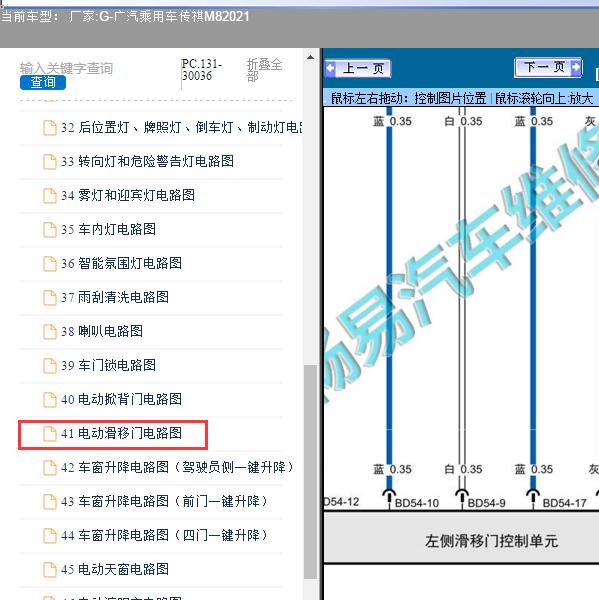Click document icon beside 39 车门锁

[x=50, y=366]
